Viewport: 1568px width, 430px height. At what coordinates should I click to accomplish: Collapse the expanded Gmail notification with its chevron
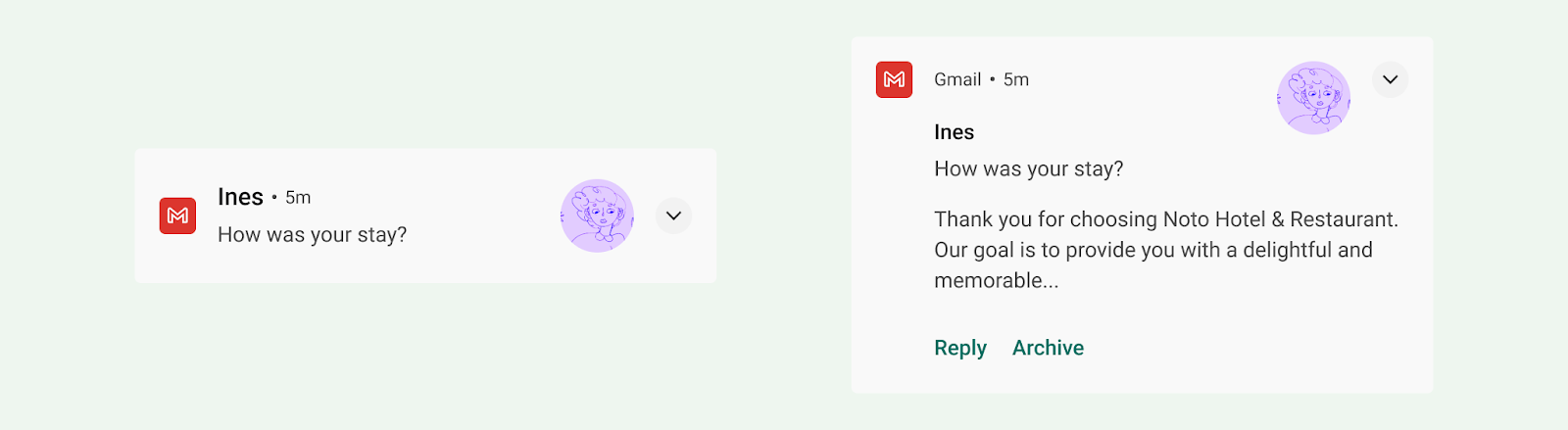pos(1390,79)
